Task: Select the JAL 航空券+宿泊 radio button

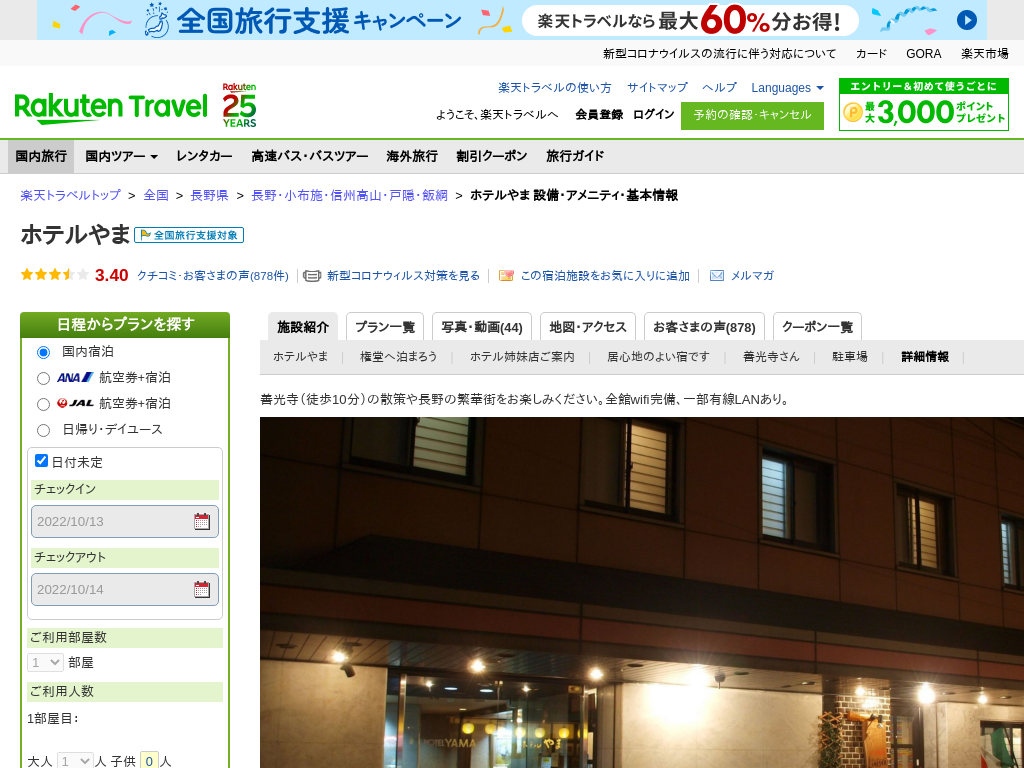Action: pos(43,404)
